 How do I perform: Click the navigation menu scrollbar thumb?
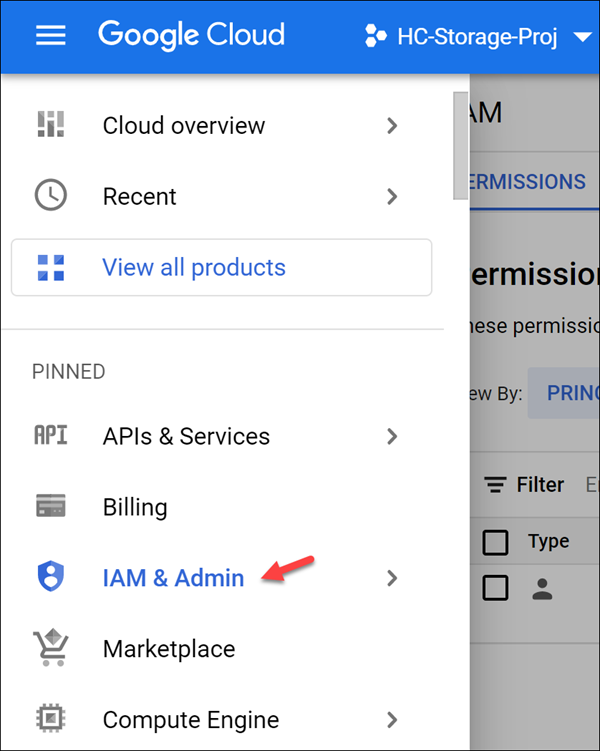(461, 145)
